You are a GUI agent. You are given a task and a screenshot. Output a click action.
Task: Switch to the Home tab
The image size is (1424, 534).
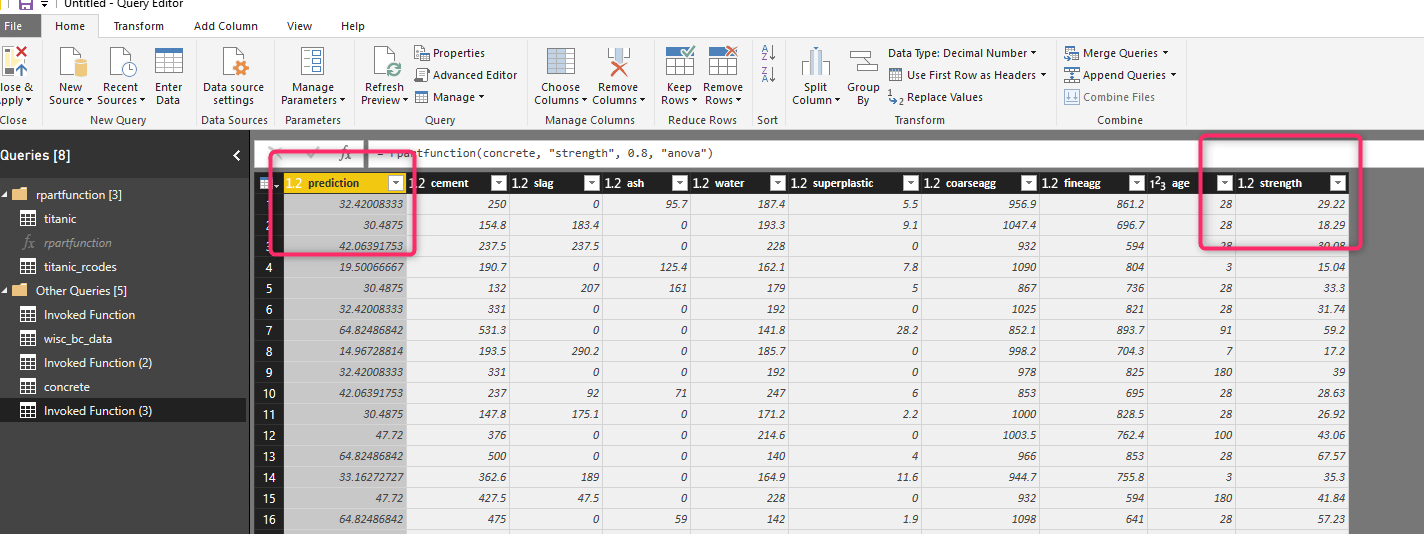click(x=70, y=26)
